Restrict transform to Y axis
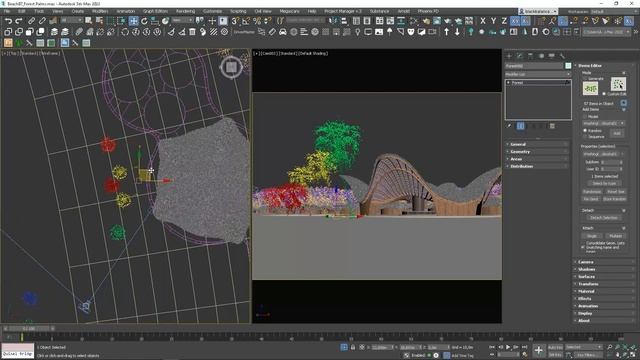 click(x=493, y=20)
